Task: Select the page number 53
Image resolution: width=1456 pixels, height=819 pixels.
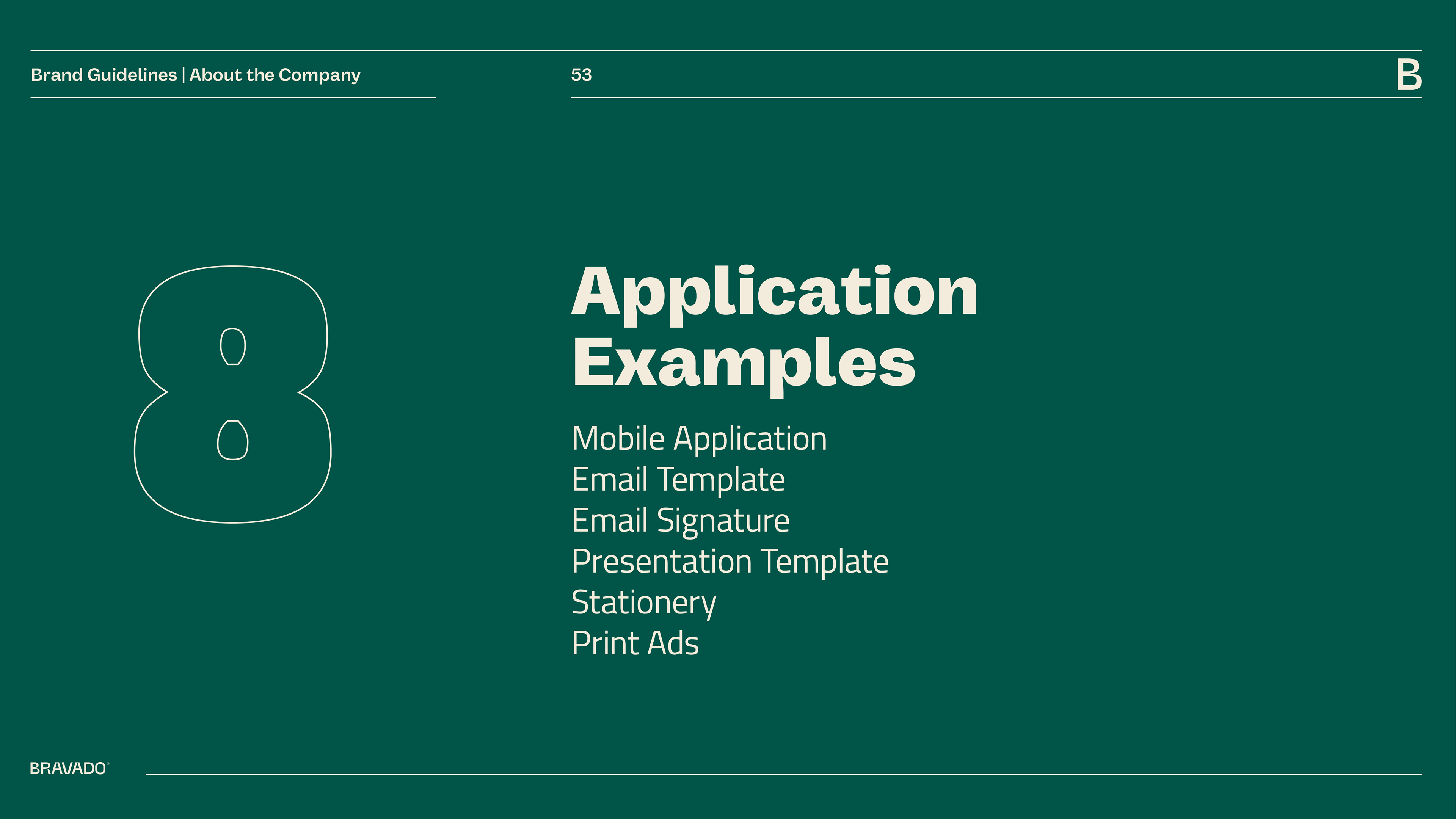Action: [581, 75]
